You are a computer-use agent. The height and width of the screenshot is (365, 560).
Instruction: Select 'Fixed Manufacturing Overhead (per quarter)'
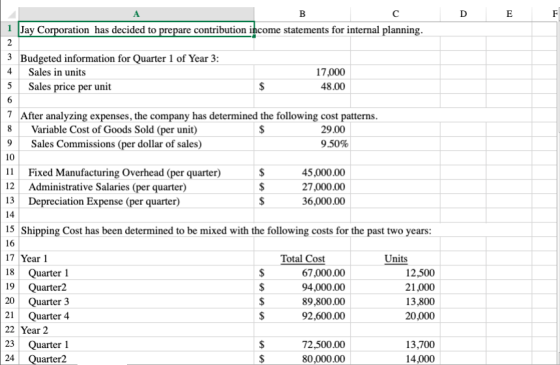136,172
